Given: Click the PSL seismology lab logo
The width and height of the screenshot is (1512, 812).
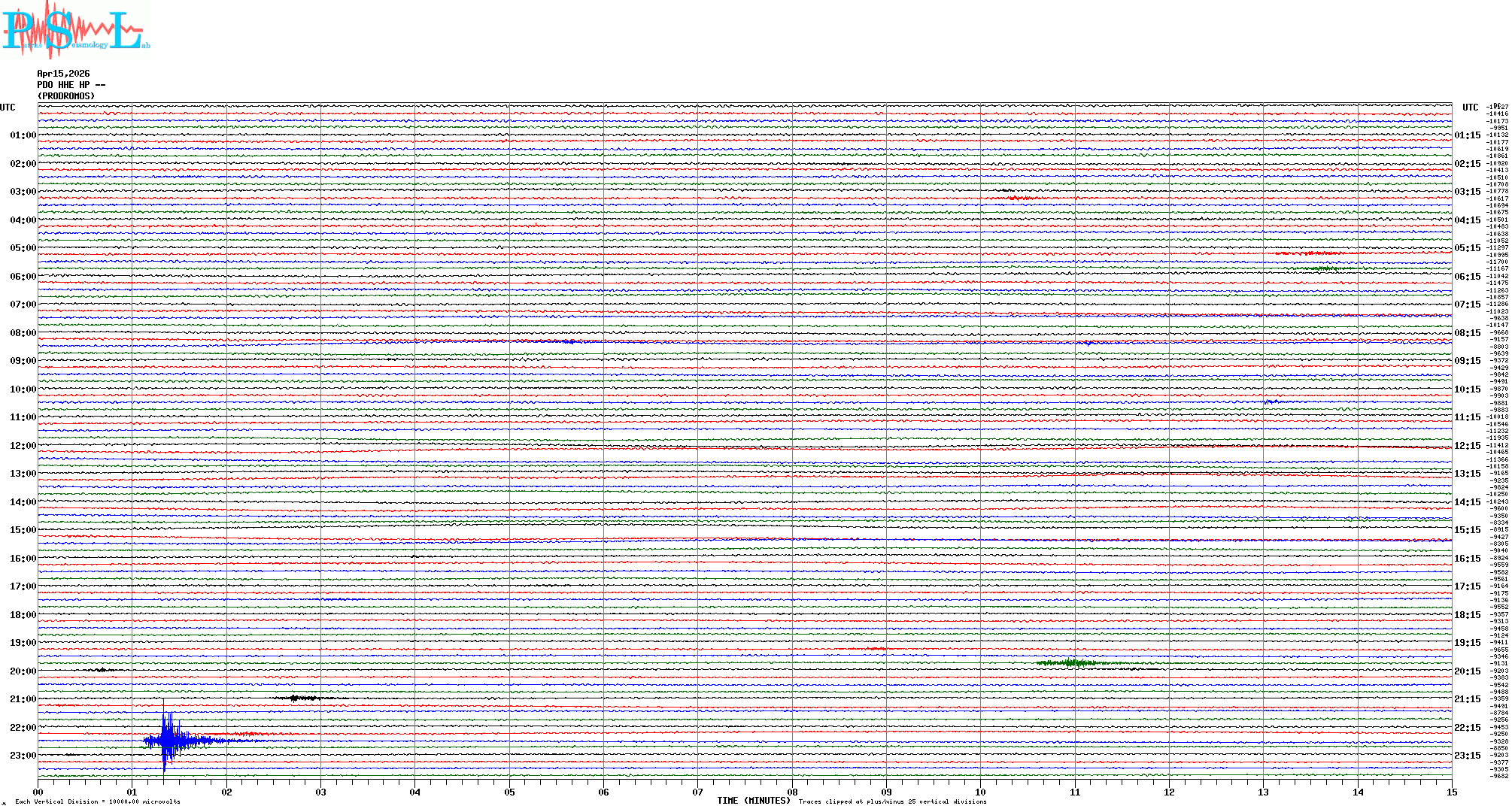Looking at the screenshot, I should [75, 30].
